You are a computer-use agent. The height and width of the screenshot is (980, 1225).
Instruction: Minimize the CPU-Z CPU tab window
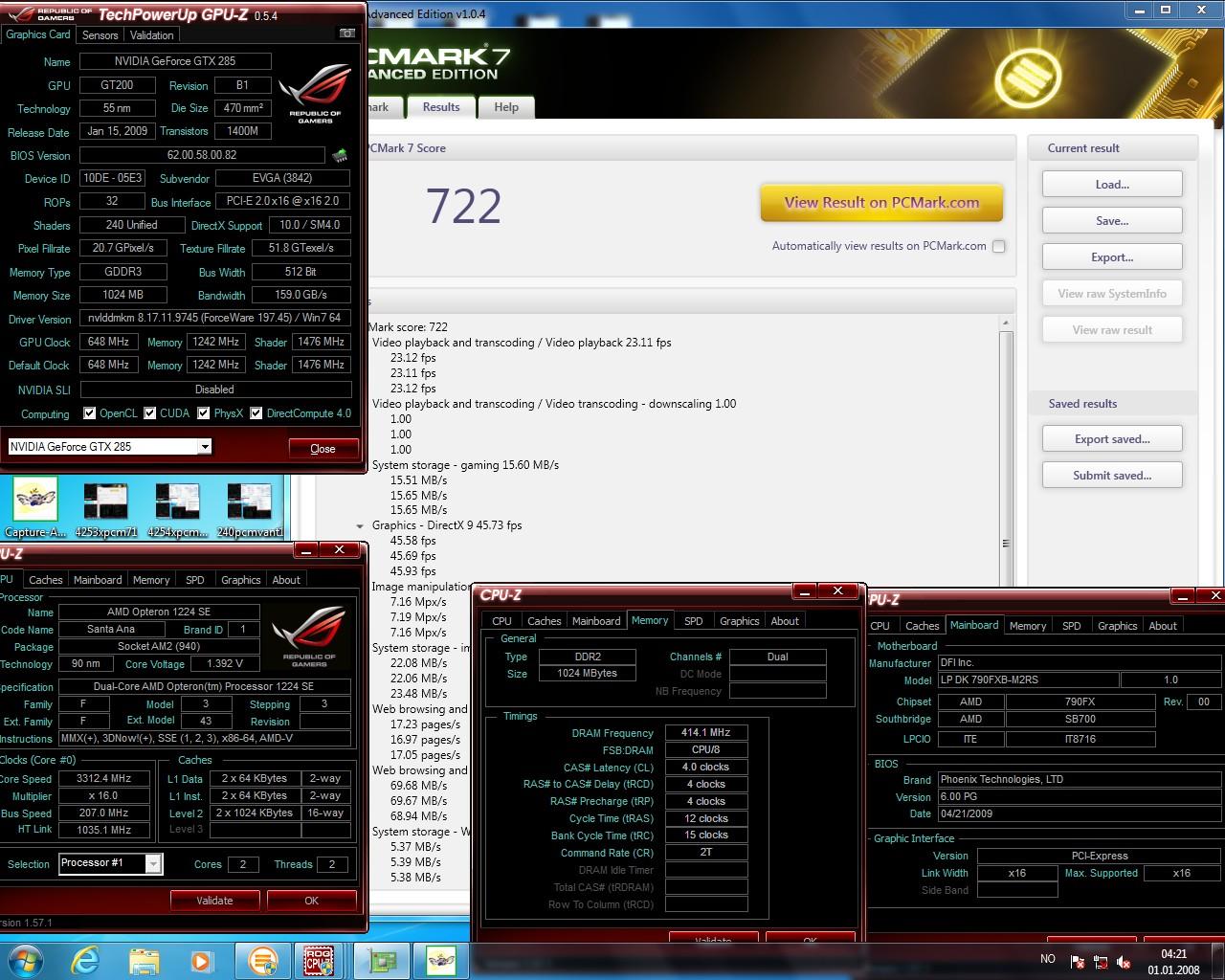(x=305, y=549)
